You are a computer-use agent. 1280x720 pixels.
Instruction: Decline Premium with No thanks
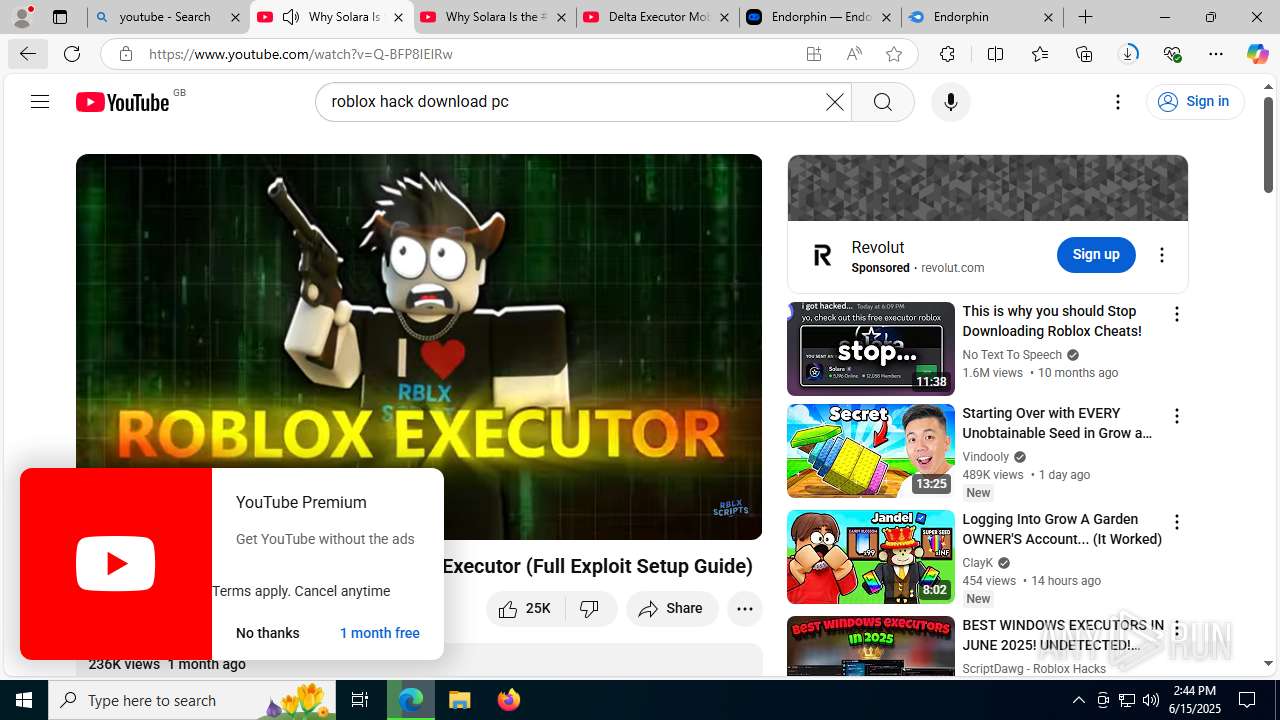267,633
